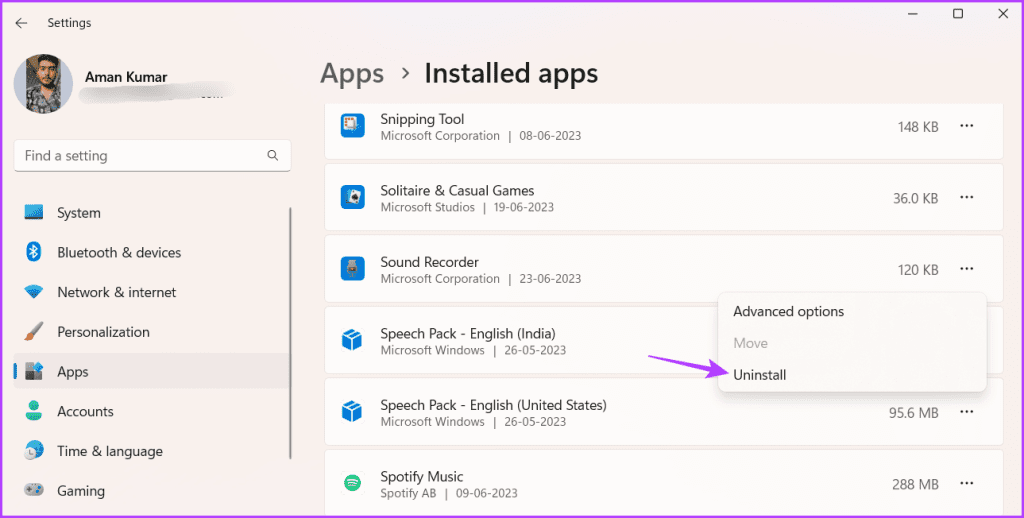Click the Gaming controller icon
Screen dimensions: 1024x518
pyautogui.click(x=34, y=489)
